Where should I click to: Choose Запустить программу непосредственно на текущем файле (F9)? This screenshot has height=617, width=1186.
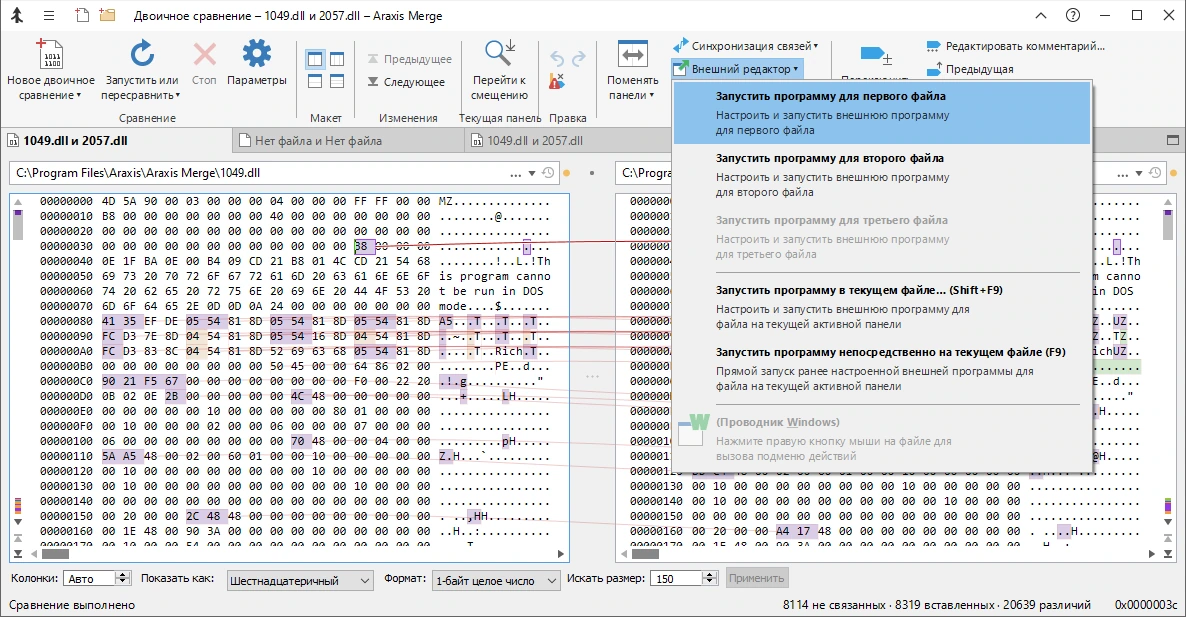[x=882, y=368]
